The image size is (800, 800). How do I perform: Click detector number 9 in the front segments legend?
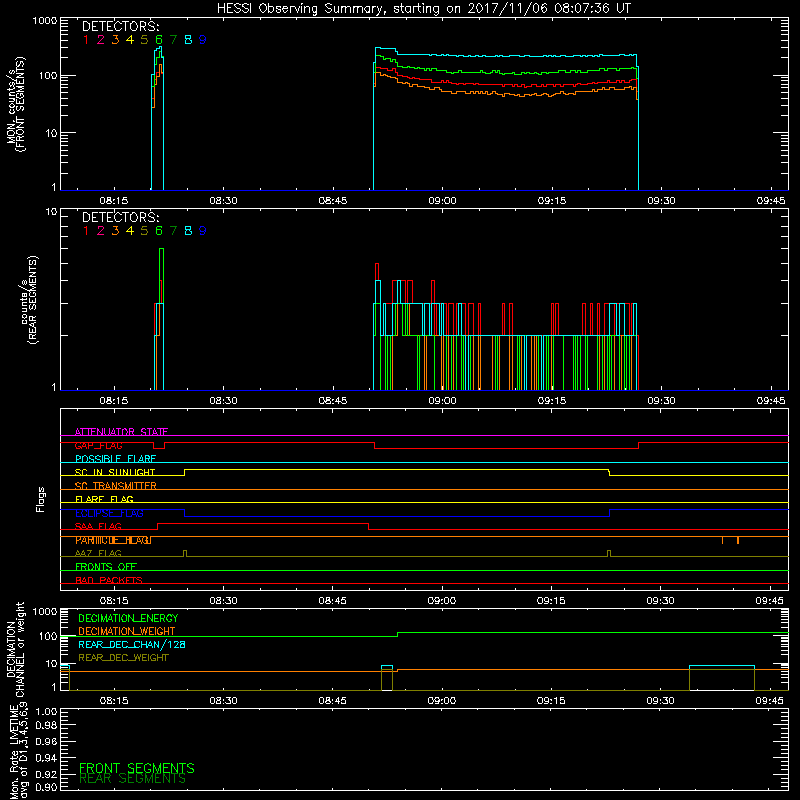click(x=203, y=40)
